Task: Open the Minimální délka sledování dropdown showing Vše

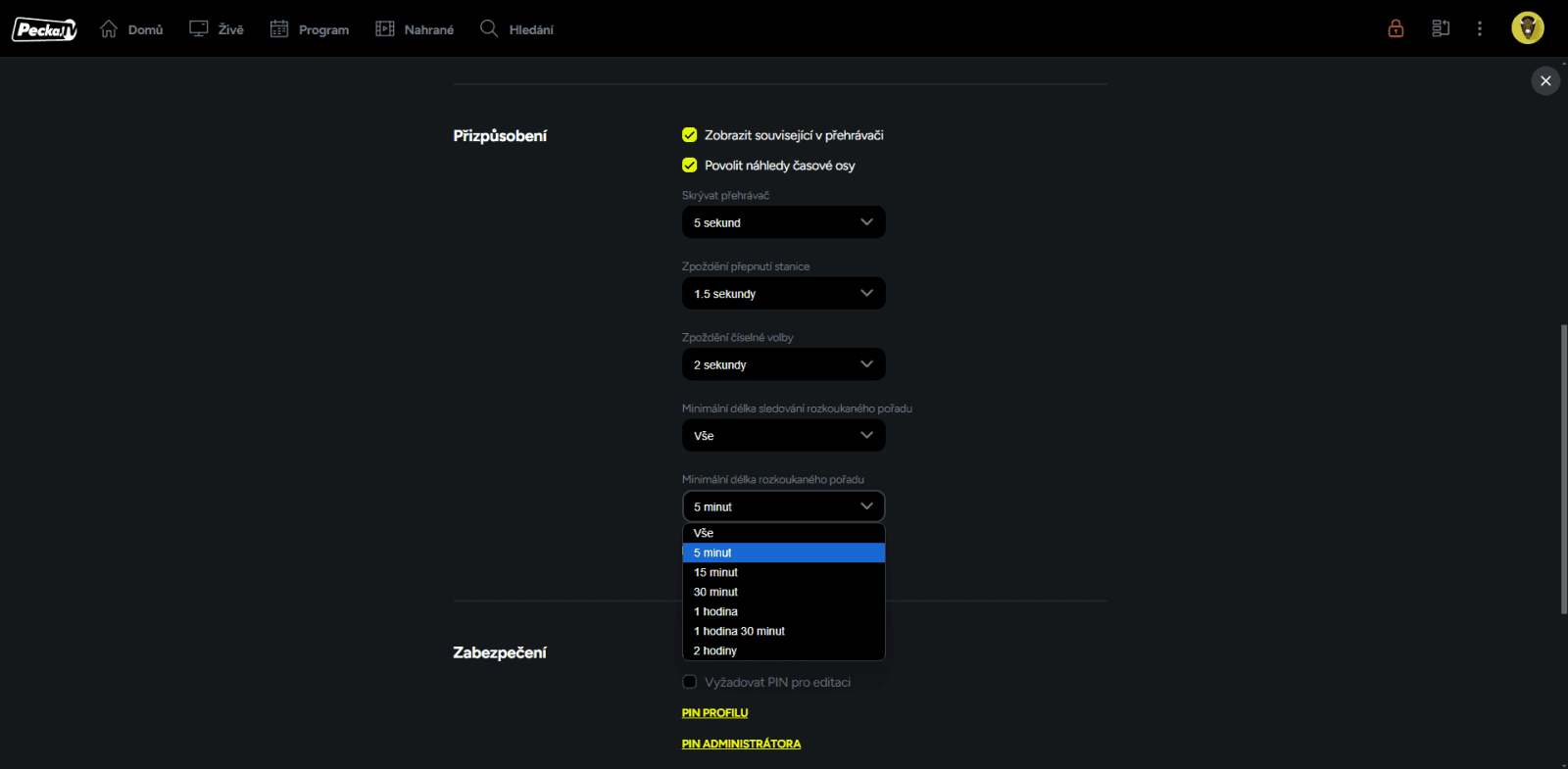Action: click(x=784, y=436)
